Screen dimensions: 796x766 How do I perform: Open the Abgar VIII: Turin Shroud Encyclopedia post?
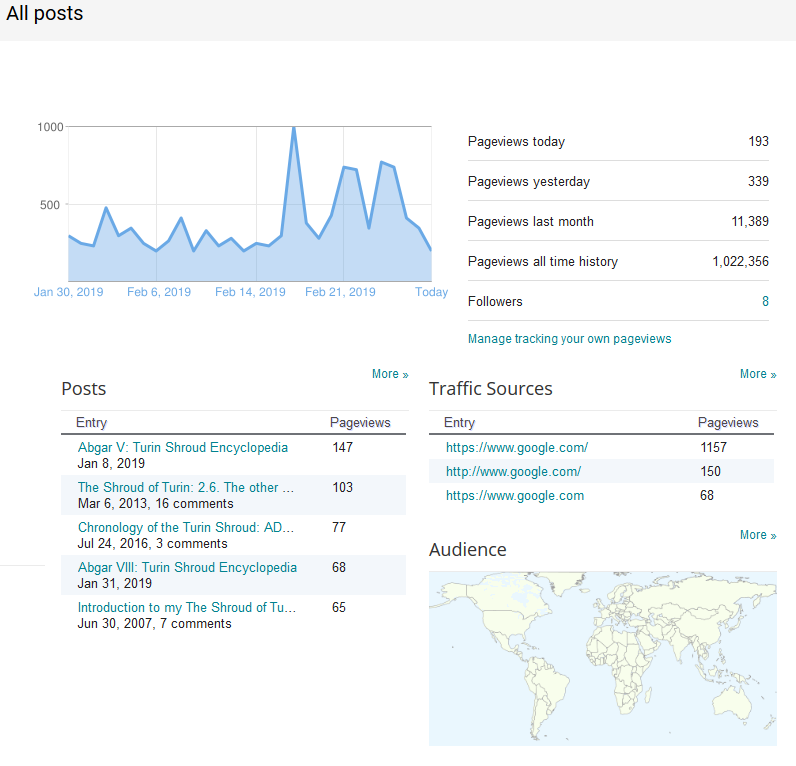(187, 568)
